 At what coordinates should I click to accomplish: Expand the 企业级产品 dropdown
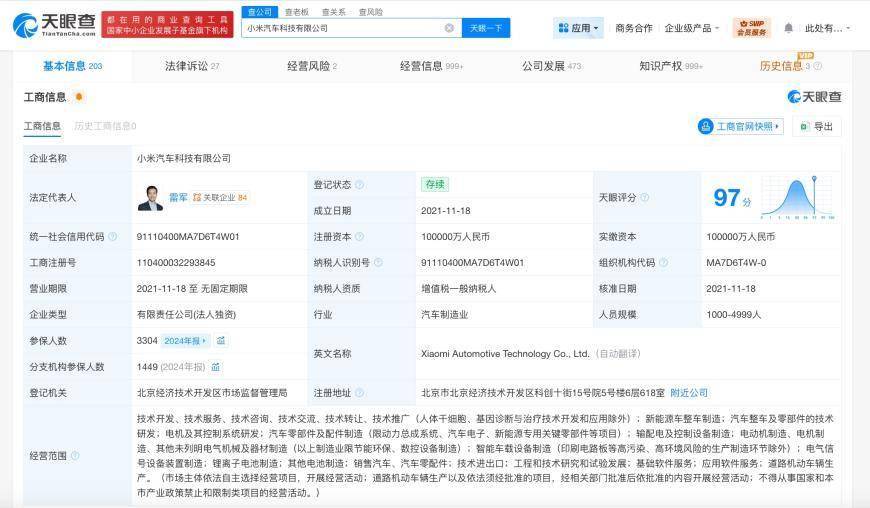(x=692, y=28)
